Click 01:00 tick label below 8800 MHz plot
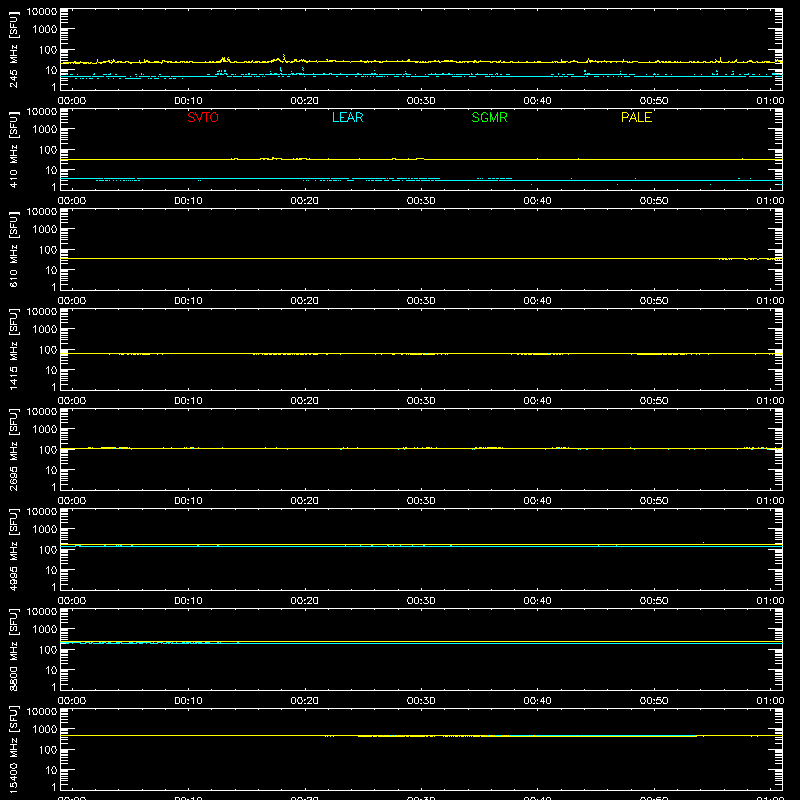Screen dimensions: 800x800 [770, 701]
